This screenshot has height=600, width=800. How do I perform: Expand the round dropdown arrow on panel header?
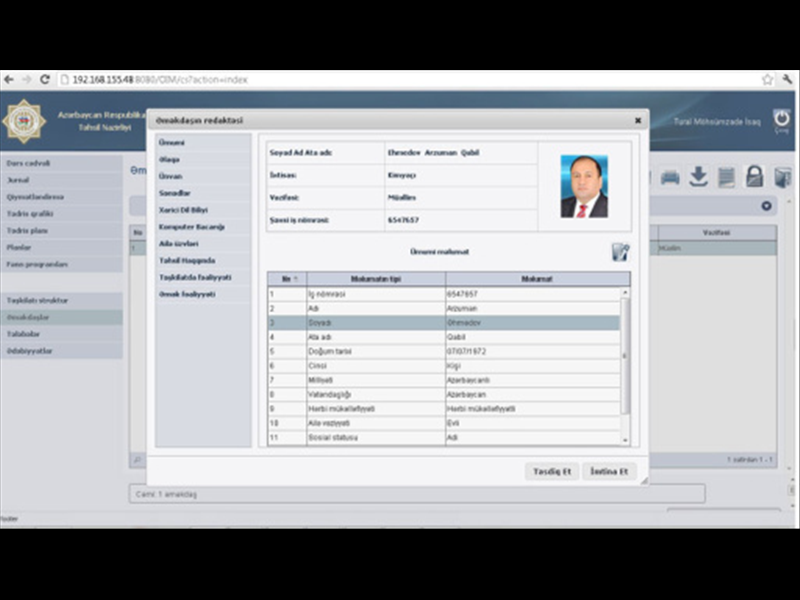pyautogui.click(x=767, y=206)
